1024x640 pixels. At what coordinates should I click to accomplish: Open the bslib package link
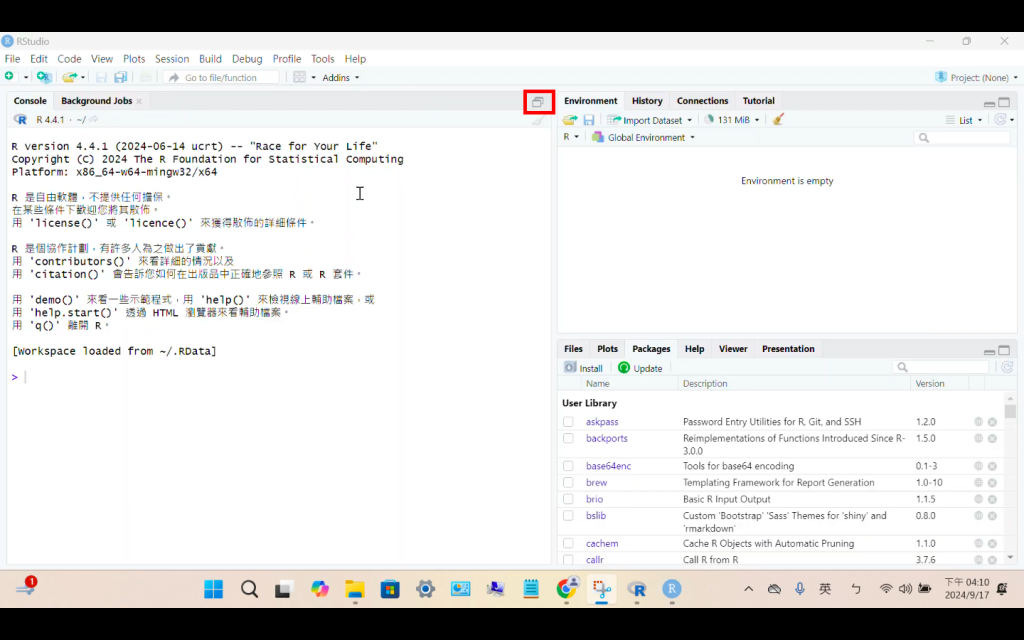[596, 515]
